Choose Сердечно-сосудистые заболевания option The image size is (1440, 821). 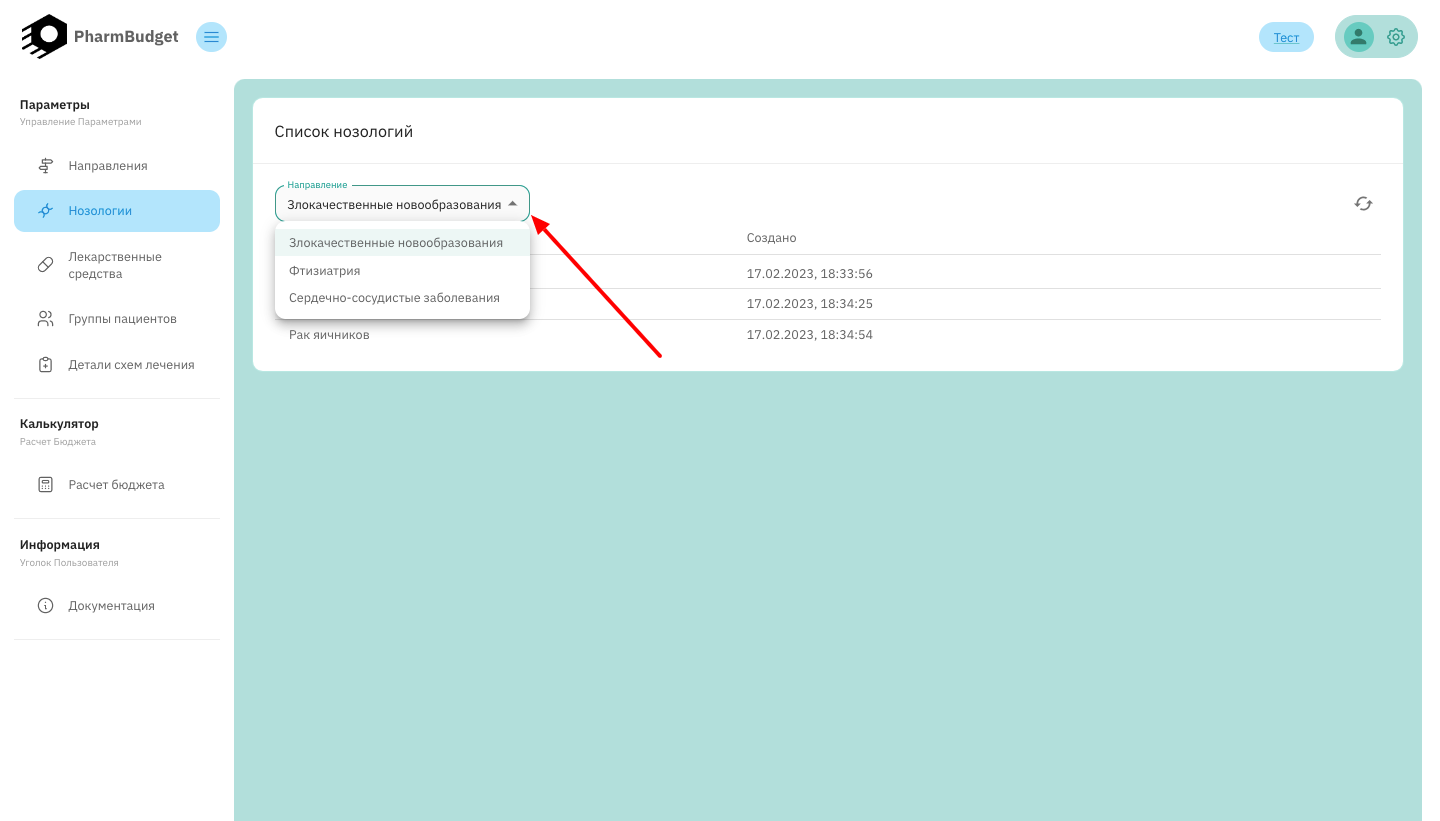coord(402,298)
